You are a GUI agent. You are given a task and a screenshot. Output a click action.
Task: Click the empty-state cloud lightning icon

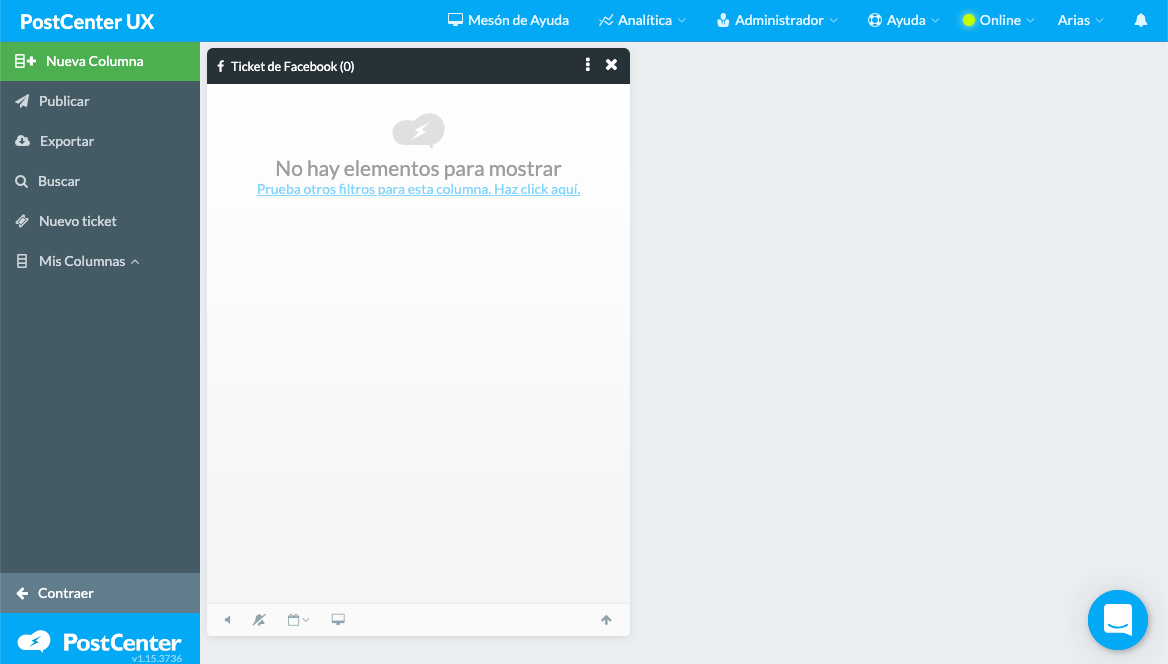point(419,130)
